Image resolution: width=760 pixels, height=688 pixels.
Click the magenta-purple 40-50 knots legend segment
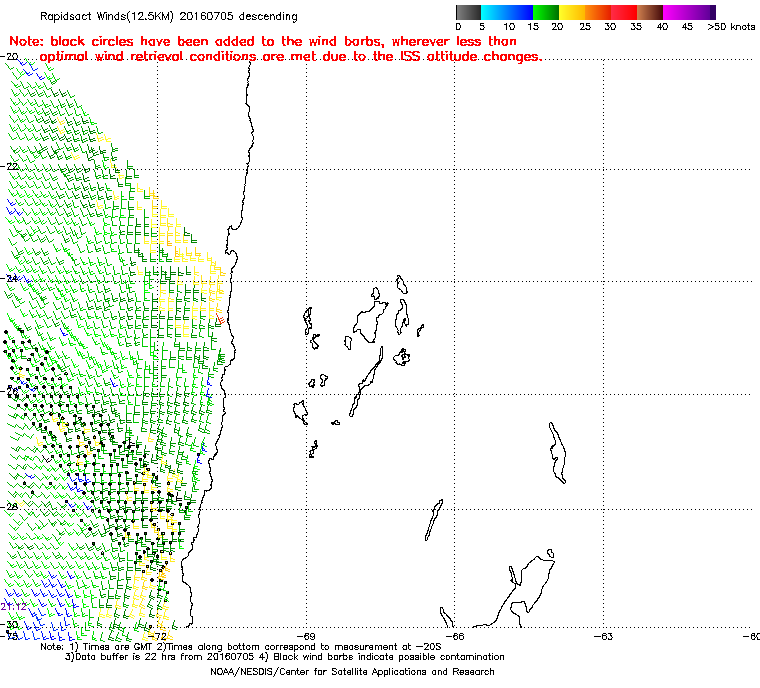[x=689, y=12]
